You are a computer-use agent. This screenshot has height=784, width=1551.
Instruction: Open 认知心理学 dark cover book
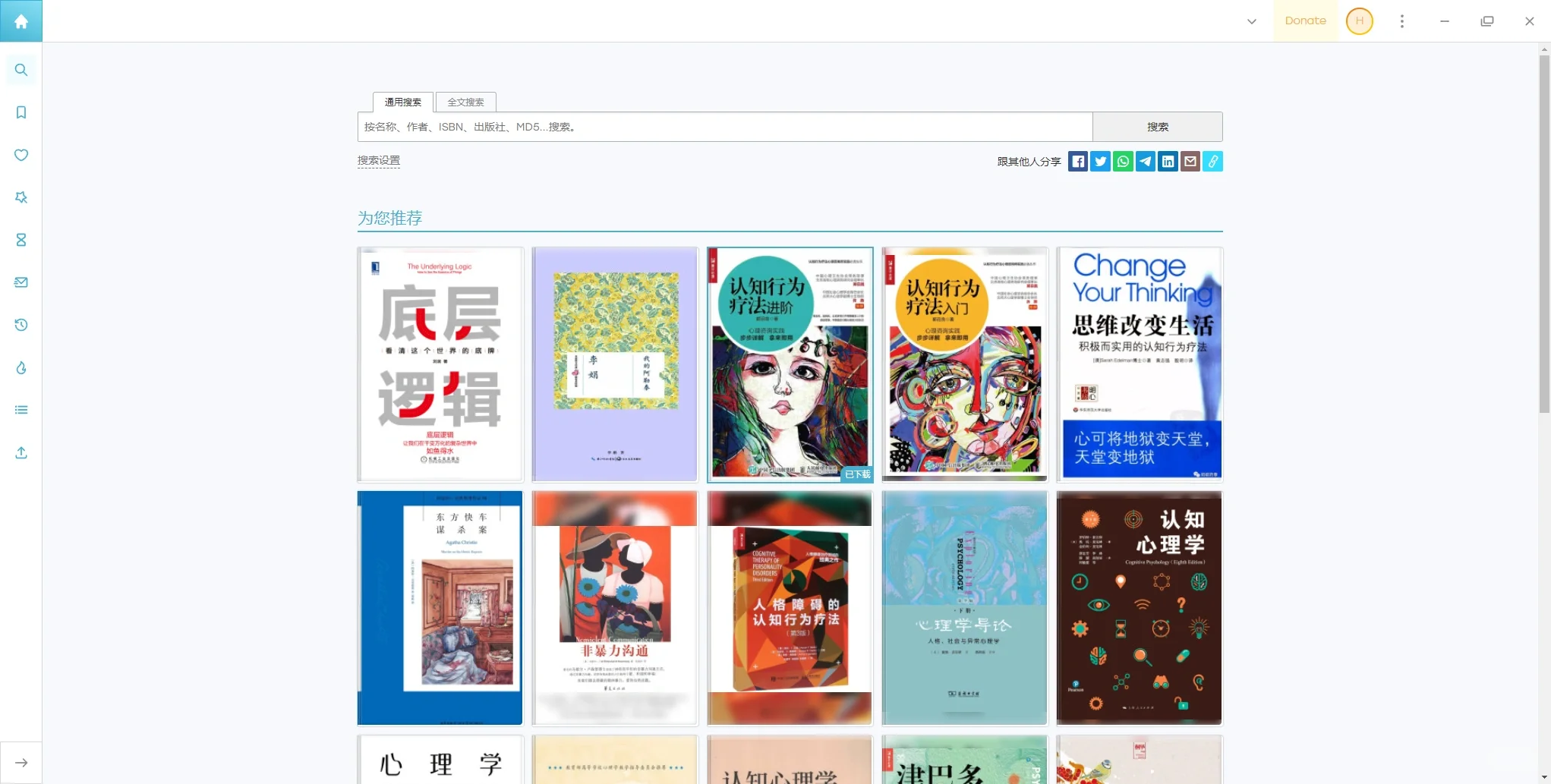[x=1140, y=608]
